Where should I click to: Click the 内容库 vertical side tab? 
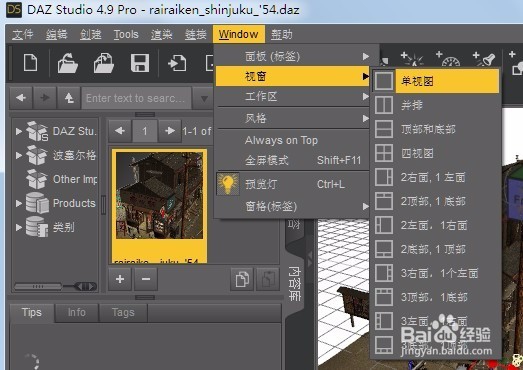coord(294,284)
